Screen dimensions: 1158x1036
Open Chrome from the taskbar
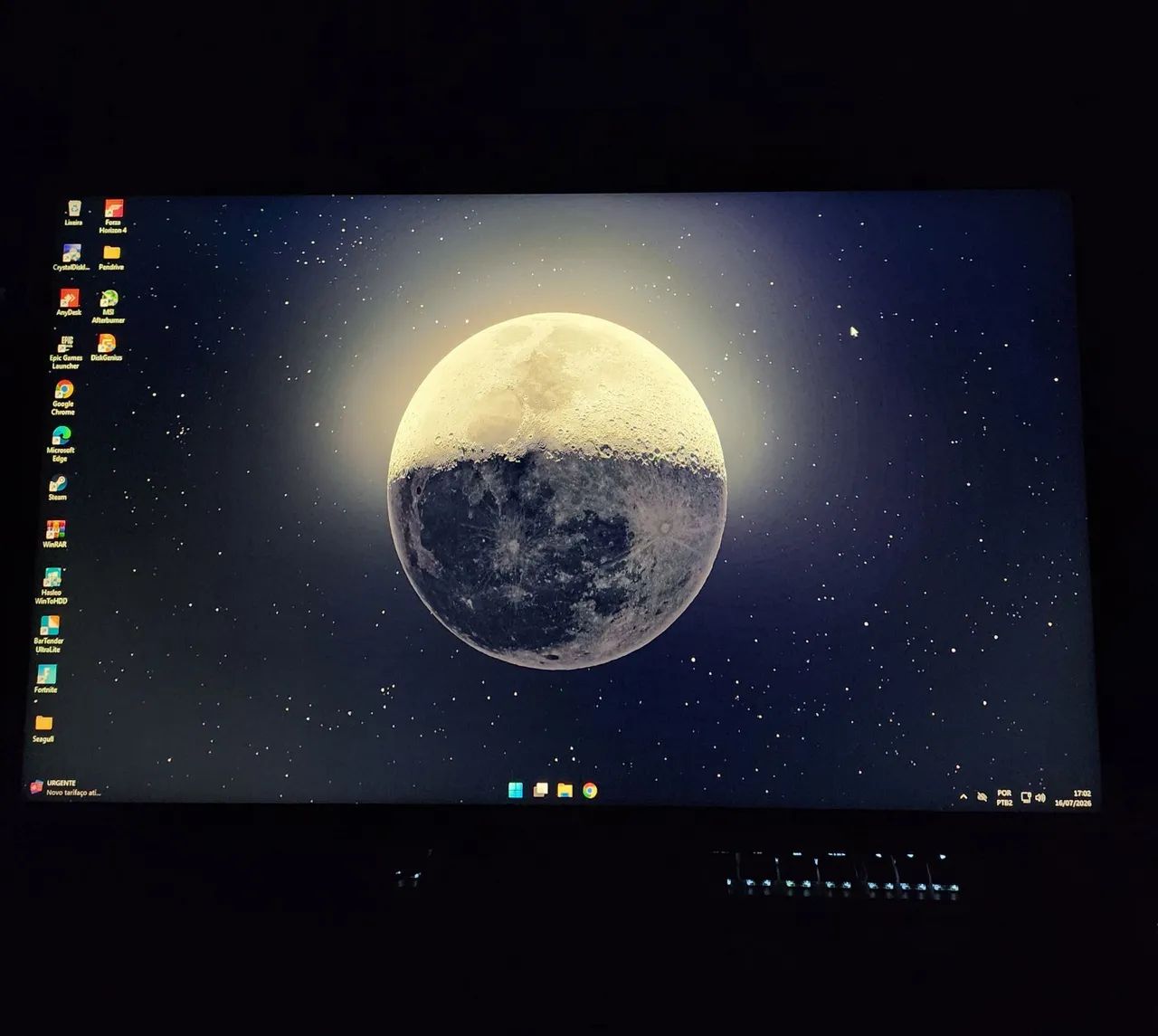590,790
